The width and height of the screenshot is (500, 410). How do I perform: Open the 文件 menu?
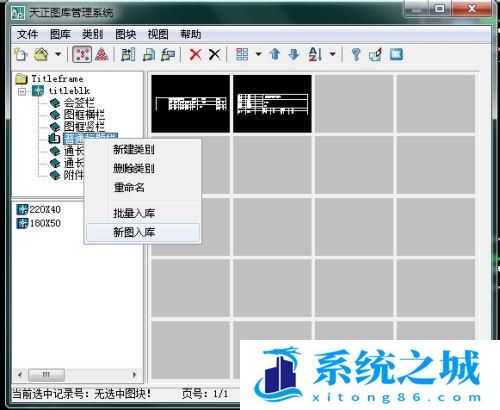tap(27, 34)
